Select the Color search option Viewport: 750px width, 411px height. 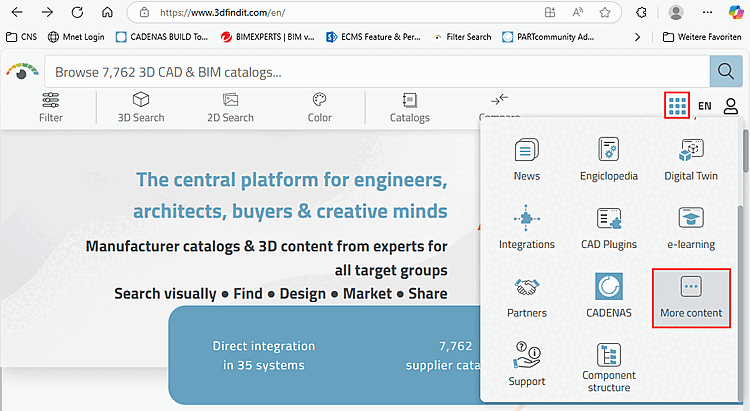click(319, 107)
